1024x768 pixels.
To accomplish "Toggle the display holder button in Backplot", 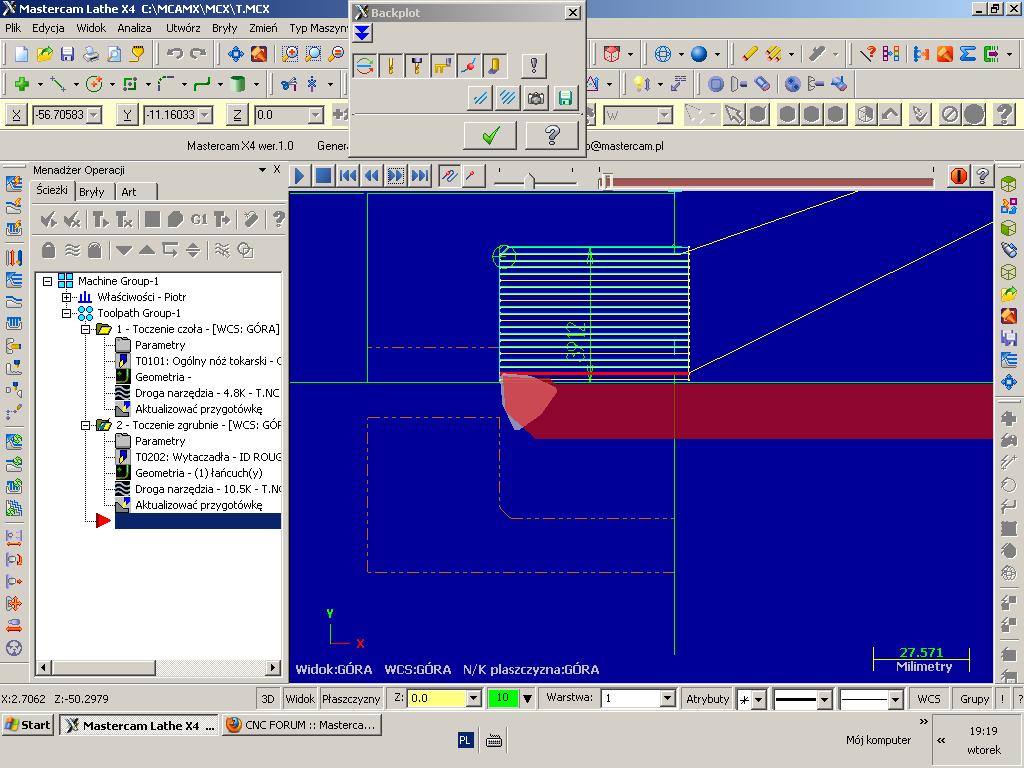I will tap(417, 65).
